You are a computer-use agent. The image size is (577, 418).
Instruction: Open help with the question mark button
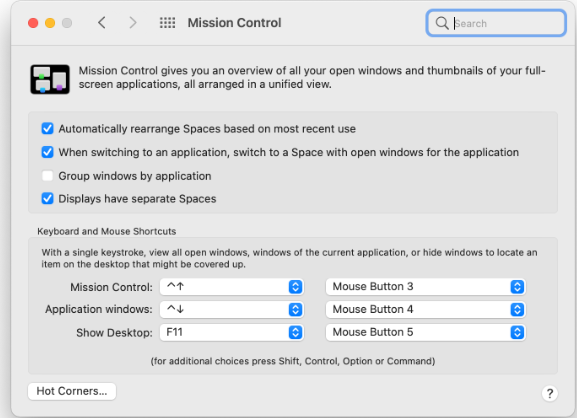550,393
